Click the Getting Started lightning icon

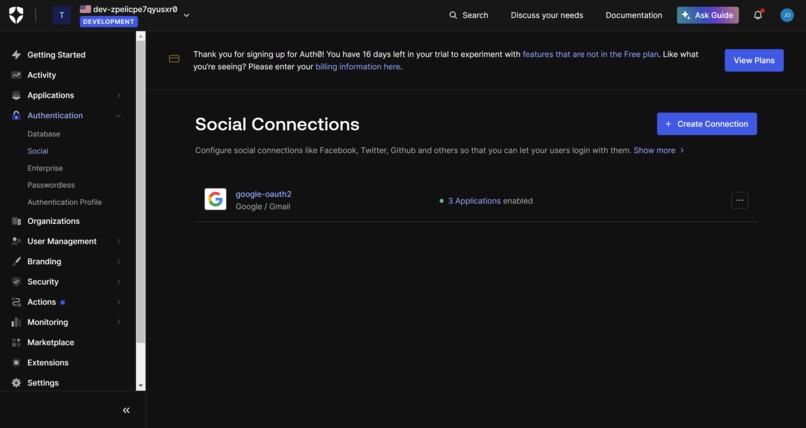point(16,54)
